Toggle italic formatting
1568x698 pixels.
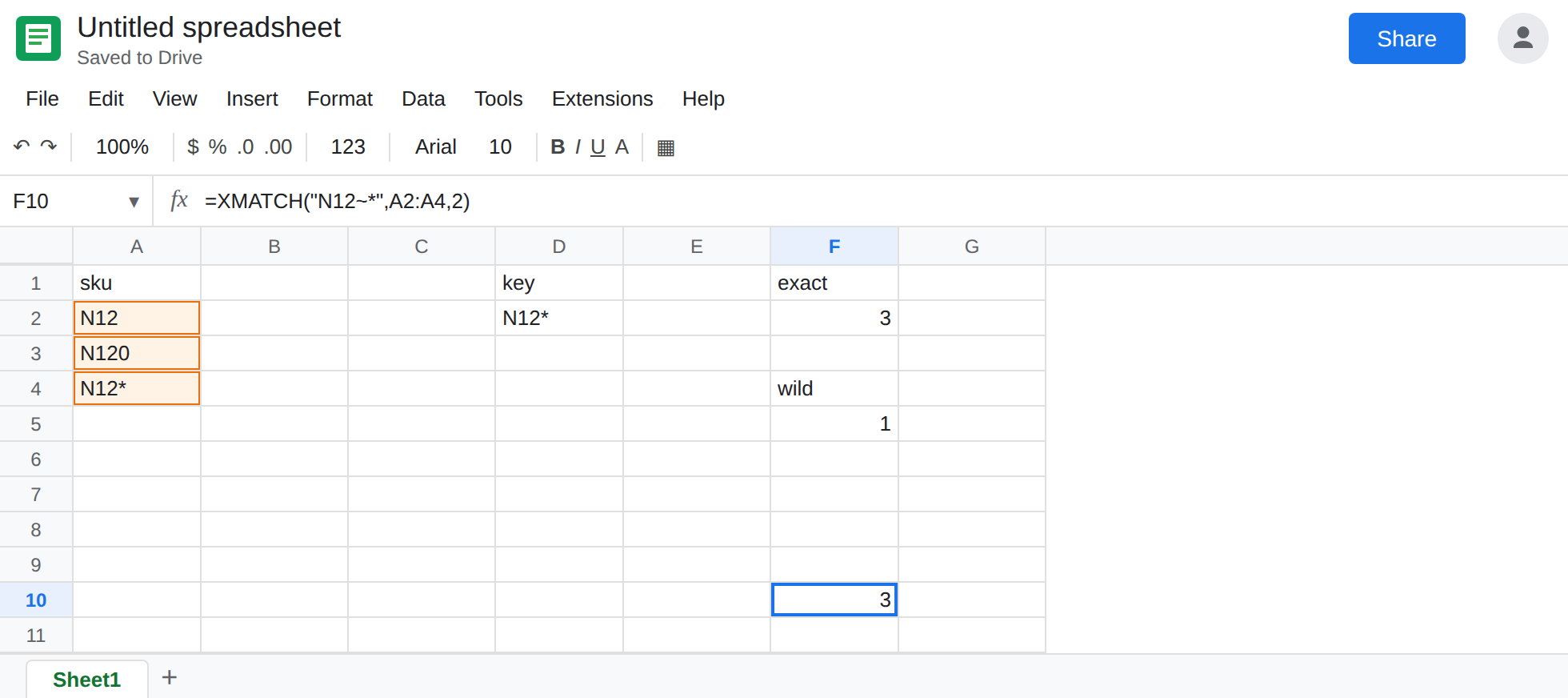point(578,146)
